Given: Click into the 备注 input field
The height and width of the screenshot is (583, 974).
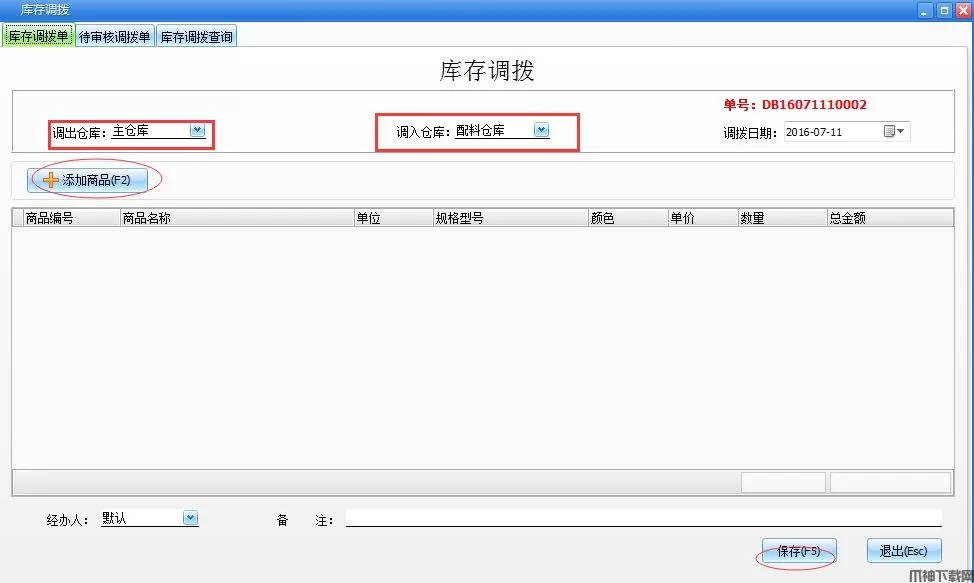Looking at the screenshot, I should click(644, 518).
